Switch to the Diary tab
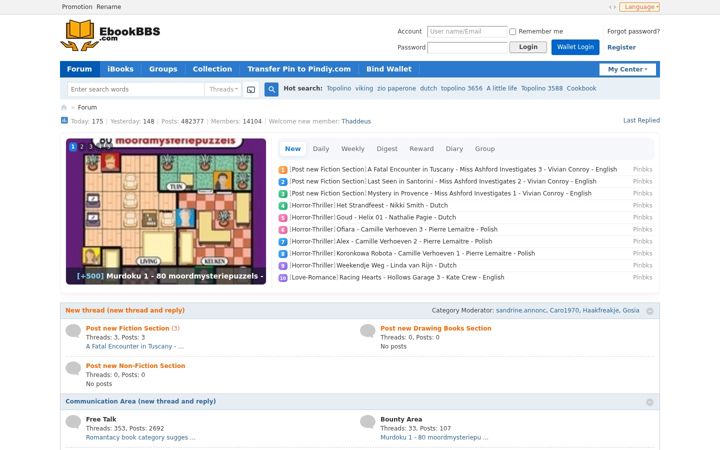 click(x=454, y=149)
